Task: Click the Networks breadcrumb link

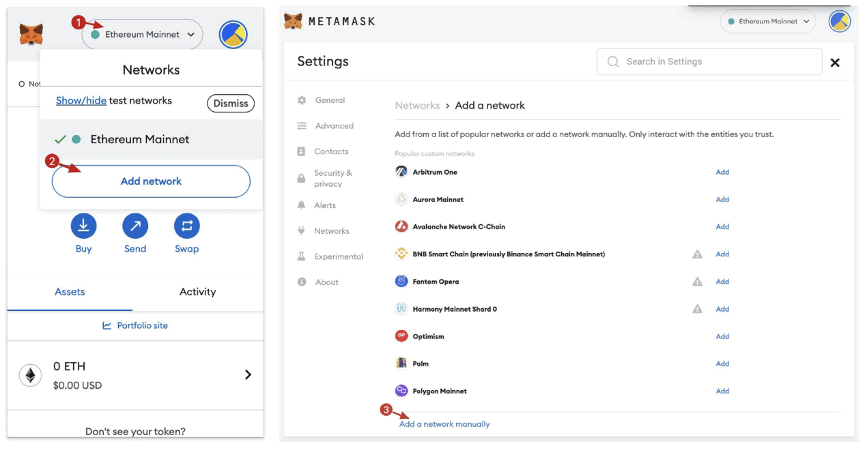Action: (x=417, y=105)
